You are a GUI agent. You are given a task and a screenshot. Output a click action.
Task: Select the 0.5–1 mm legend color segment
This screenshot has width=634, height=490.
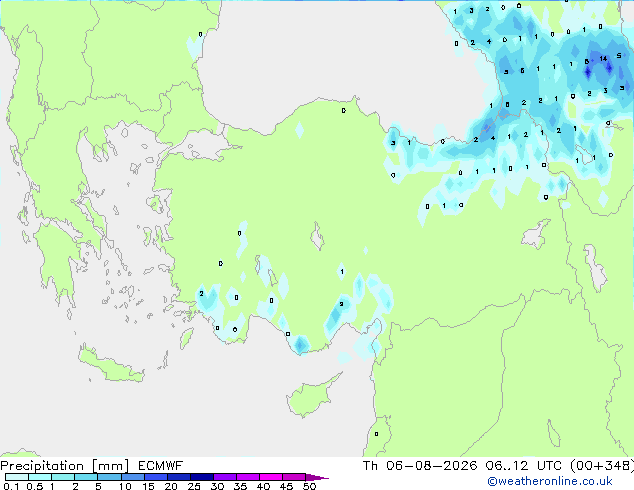pos(40,477)
